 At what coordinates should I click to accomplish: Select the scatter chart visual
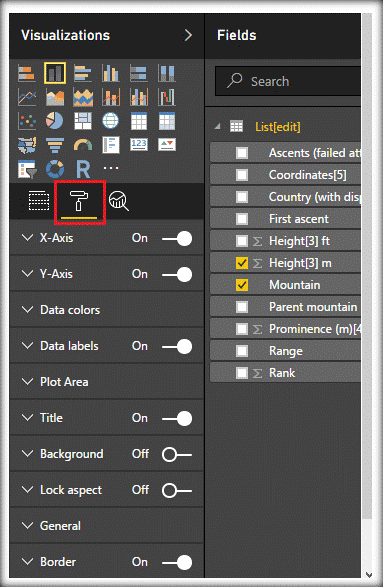pos(27,121)
